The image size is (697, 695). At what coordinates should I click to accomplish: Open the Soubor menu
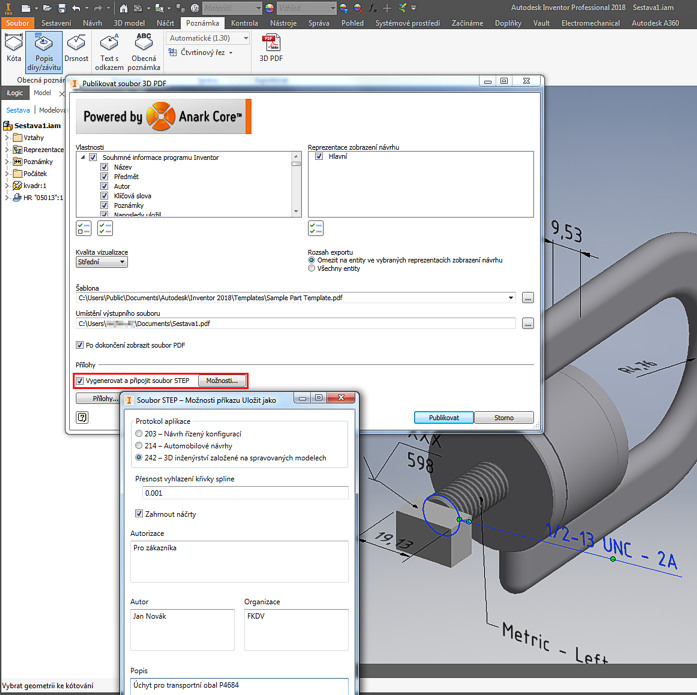point(18,22)
